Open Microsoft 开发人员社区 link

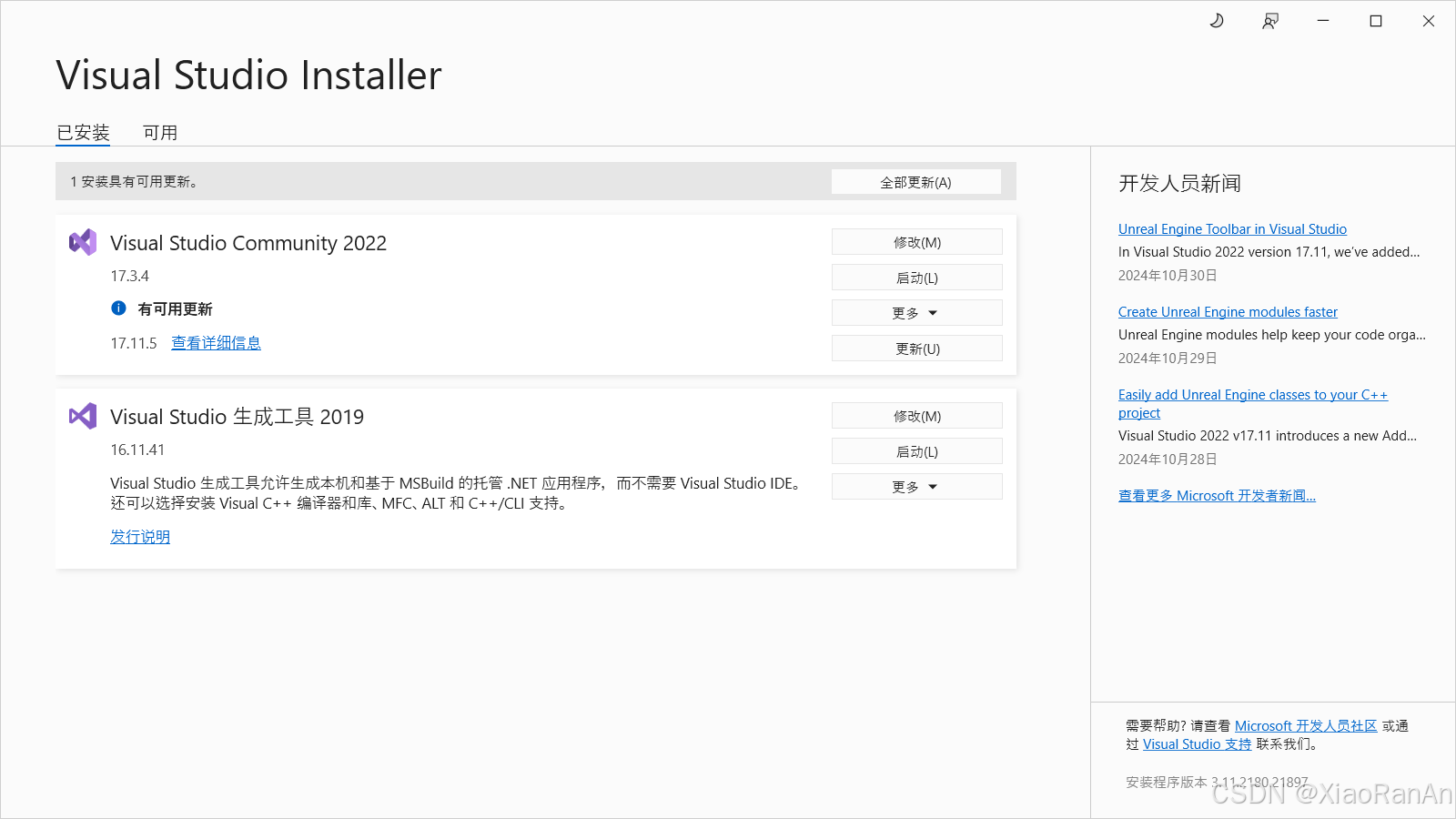point(1306,726)
